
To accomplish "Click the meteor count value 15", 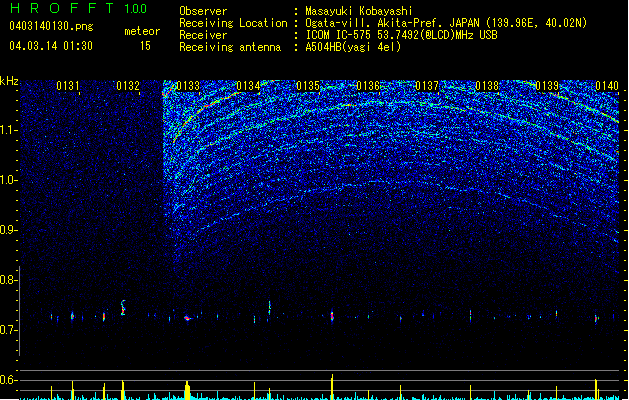I will pos(145,46).
